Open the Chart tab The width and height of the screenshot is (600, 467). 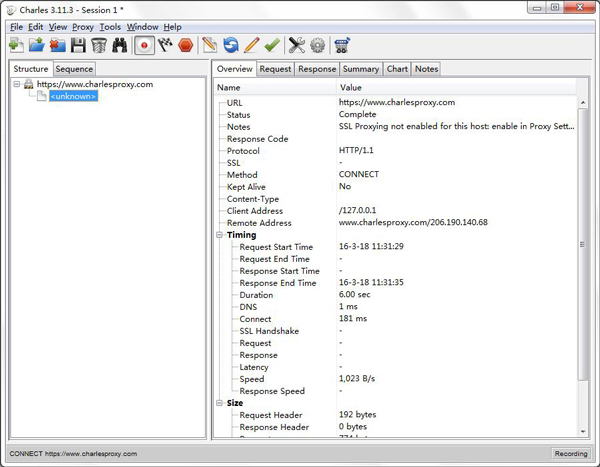point(397,69)
